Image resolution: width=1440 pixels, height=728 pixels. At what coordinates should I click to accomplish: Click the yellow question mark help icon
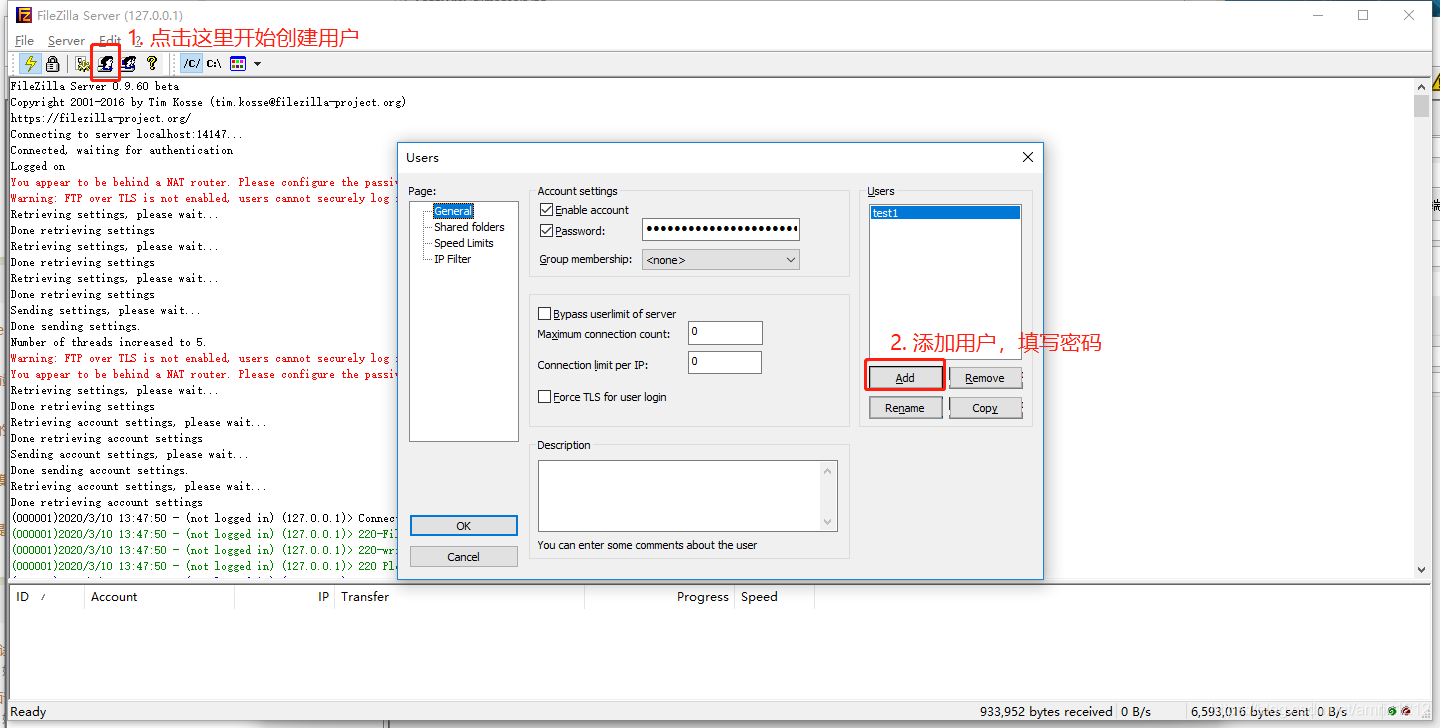pyautogui.click(x=152, y=63)
